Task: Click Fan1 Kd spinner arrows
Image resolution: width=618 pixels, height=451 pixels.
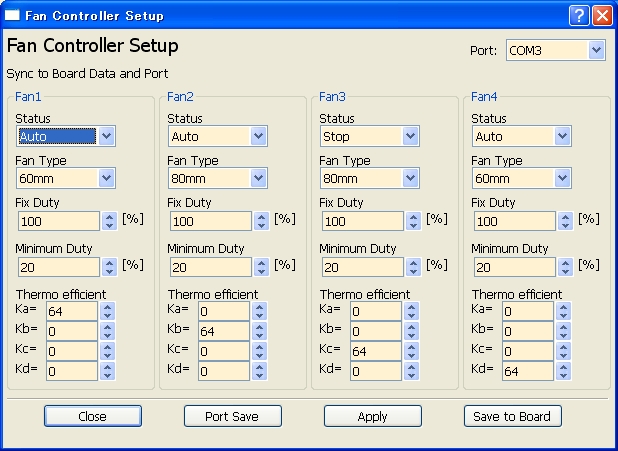Action: coord(107,371)
